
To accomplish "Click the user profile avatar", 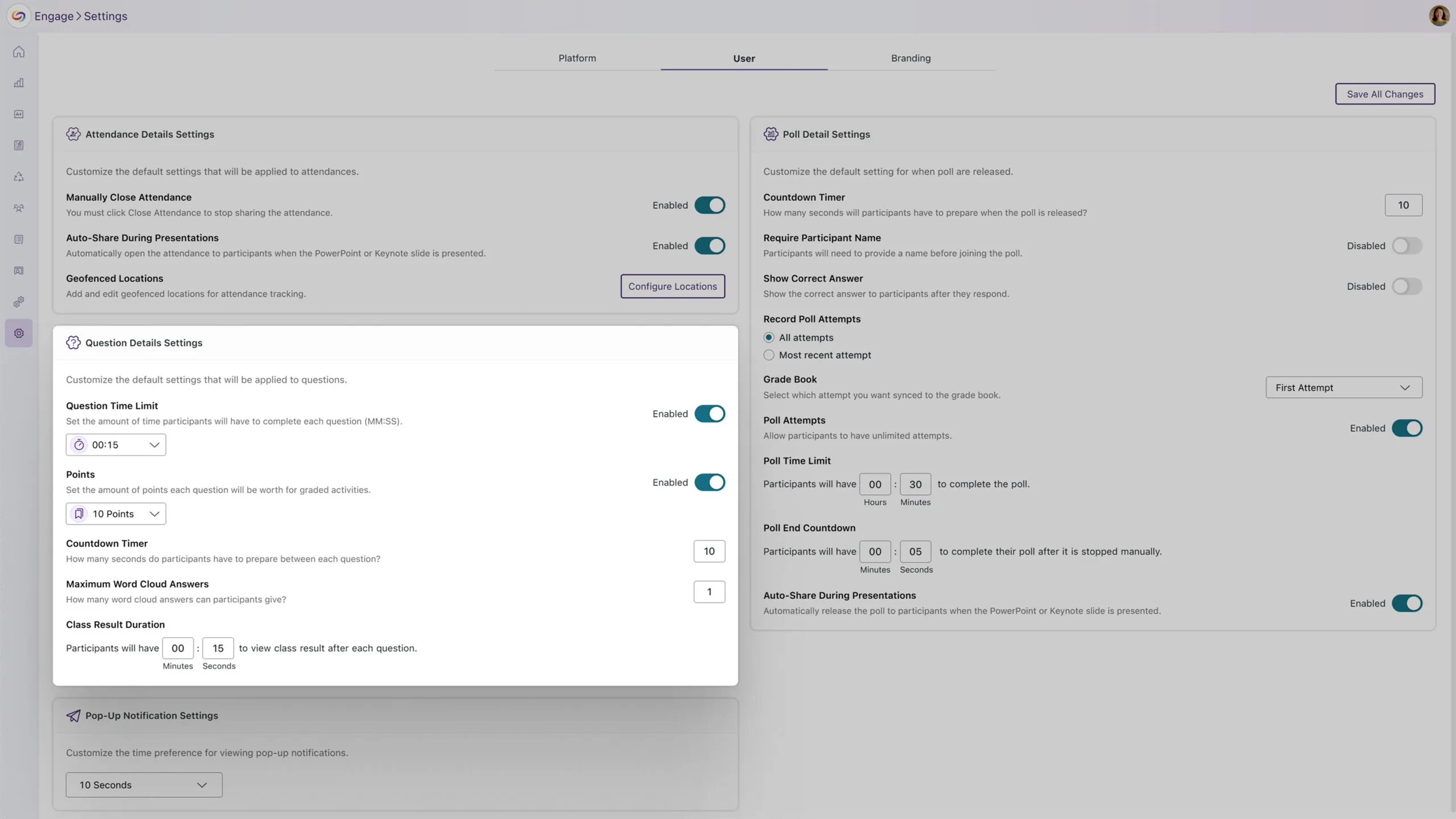I will point(1438,15).
